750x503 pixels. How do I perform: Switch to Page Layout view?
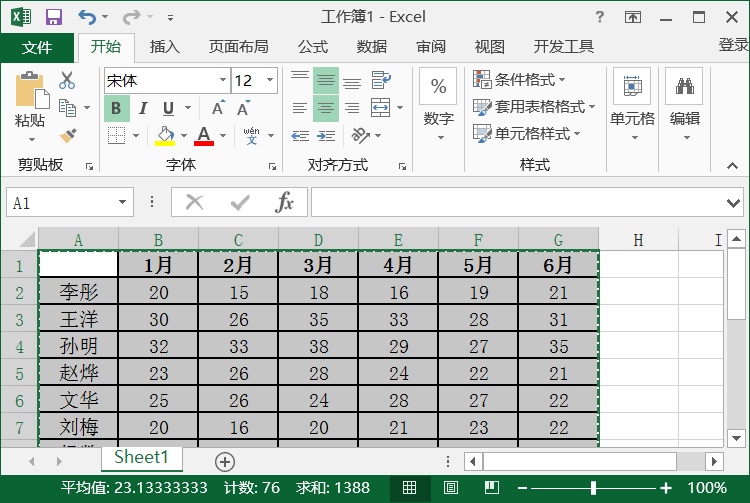coord(451,488)
